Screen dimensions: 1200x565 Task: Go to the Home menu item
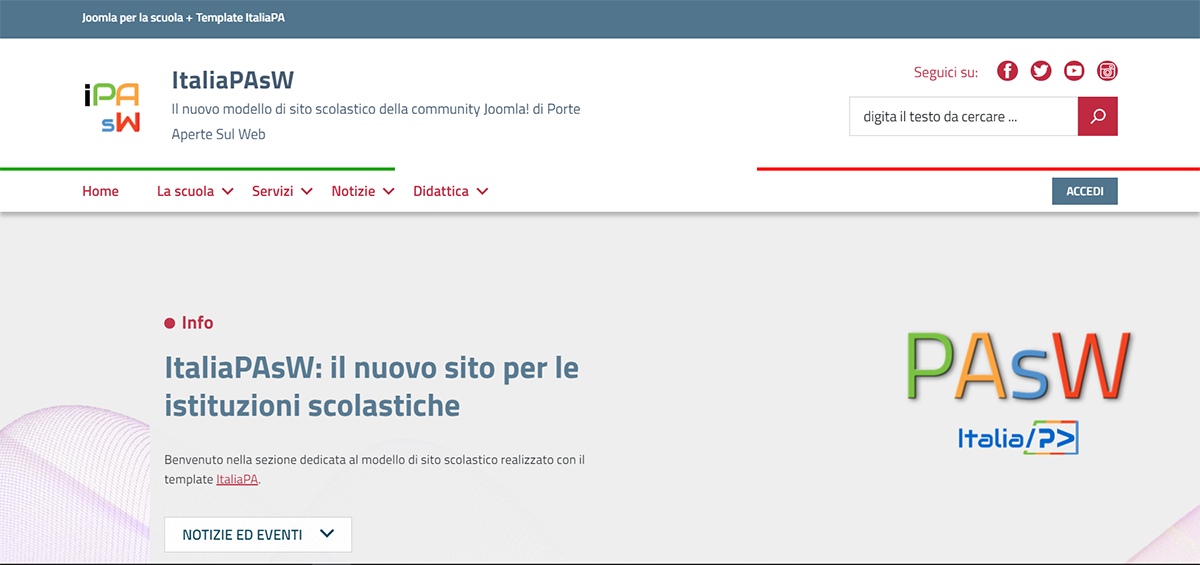point(100,191)
